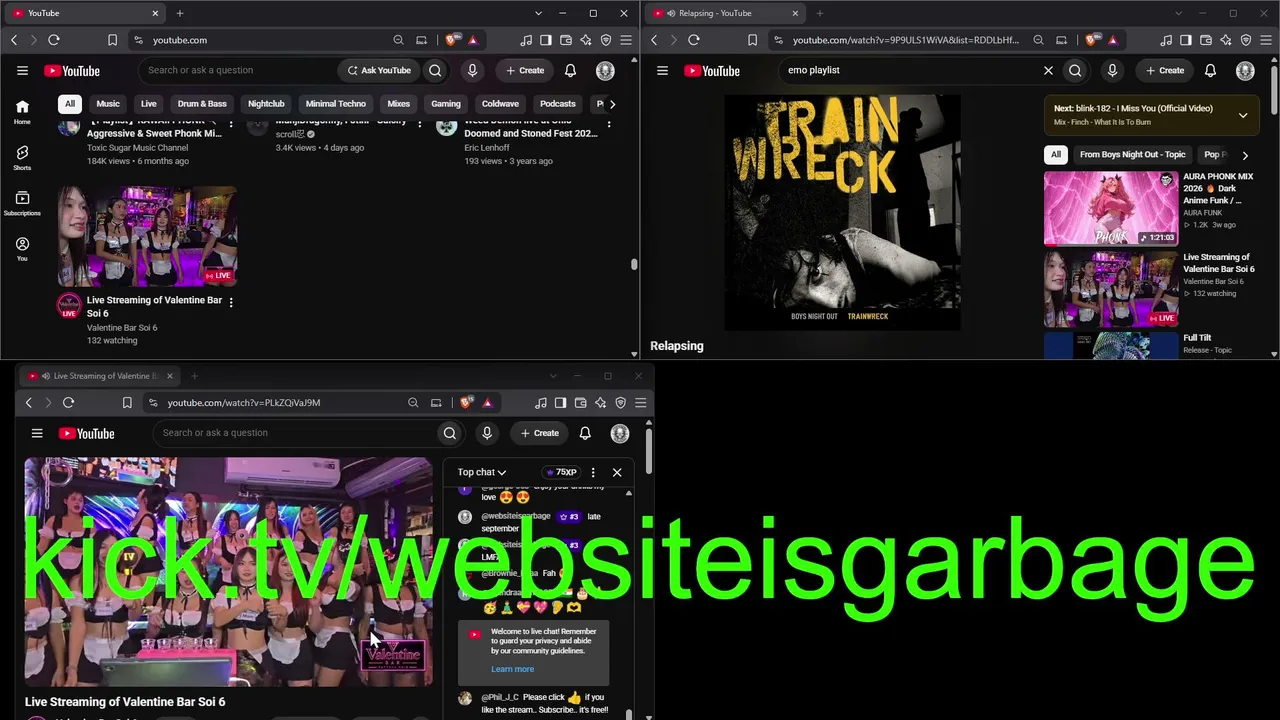The height and width of the screenshot is (720, 1280).
Task: Open live chat more options menu
Action: [593, 473]
